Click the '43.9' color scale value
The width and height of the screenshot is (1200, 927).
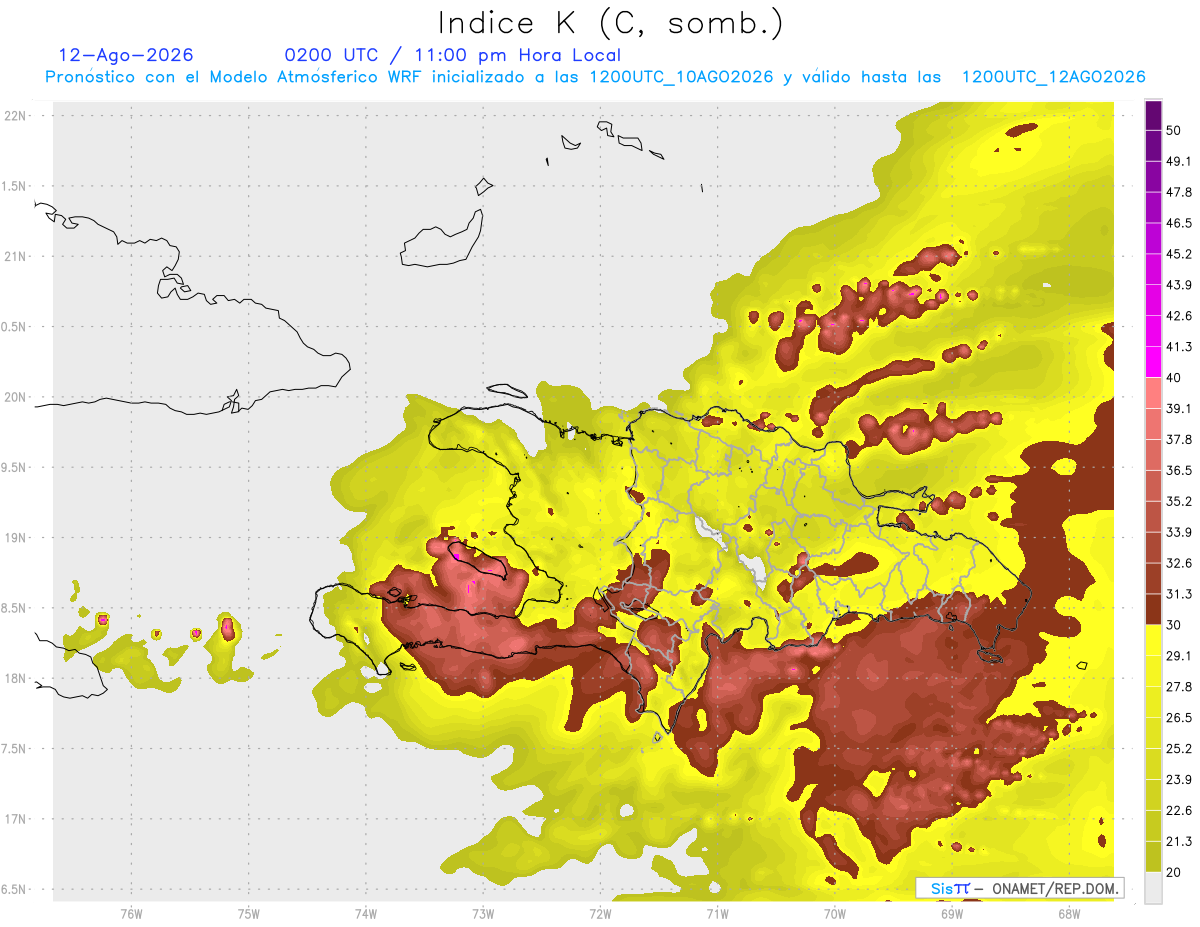tap(1179, 285)
